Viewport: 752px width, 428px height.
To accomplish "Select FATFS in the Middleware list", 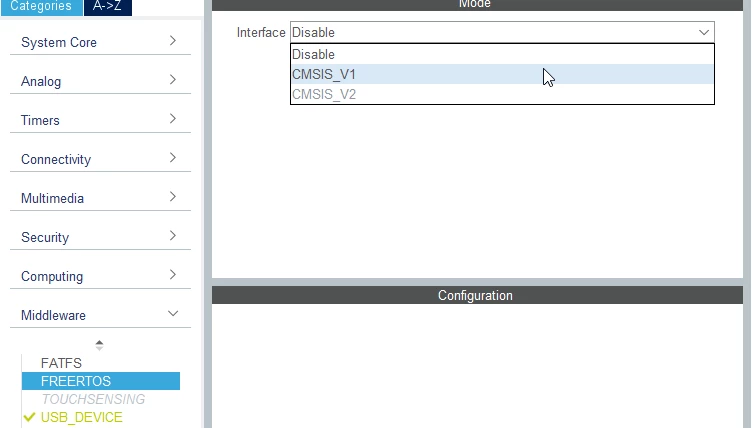I will (101, 363).
